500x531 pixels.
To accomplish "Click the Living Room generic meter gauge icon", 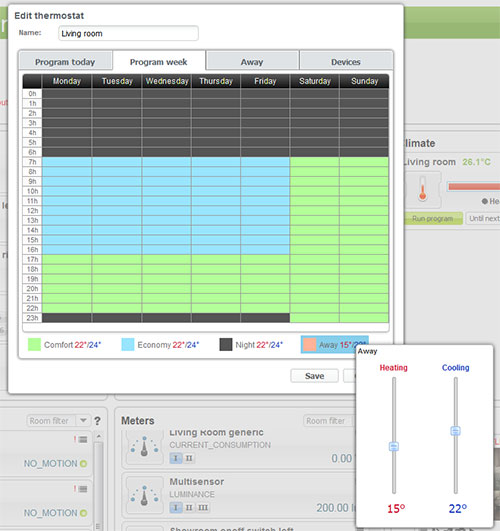I will point(145,448).
